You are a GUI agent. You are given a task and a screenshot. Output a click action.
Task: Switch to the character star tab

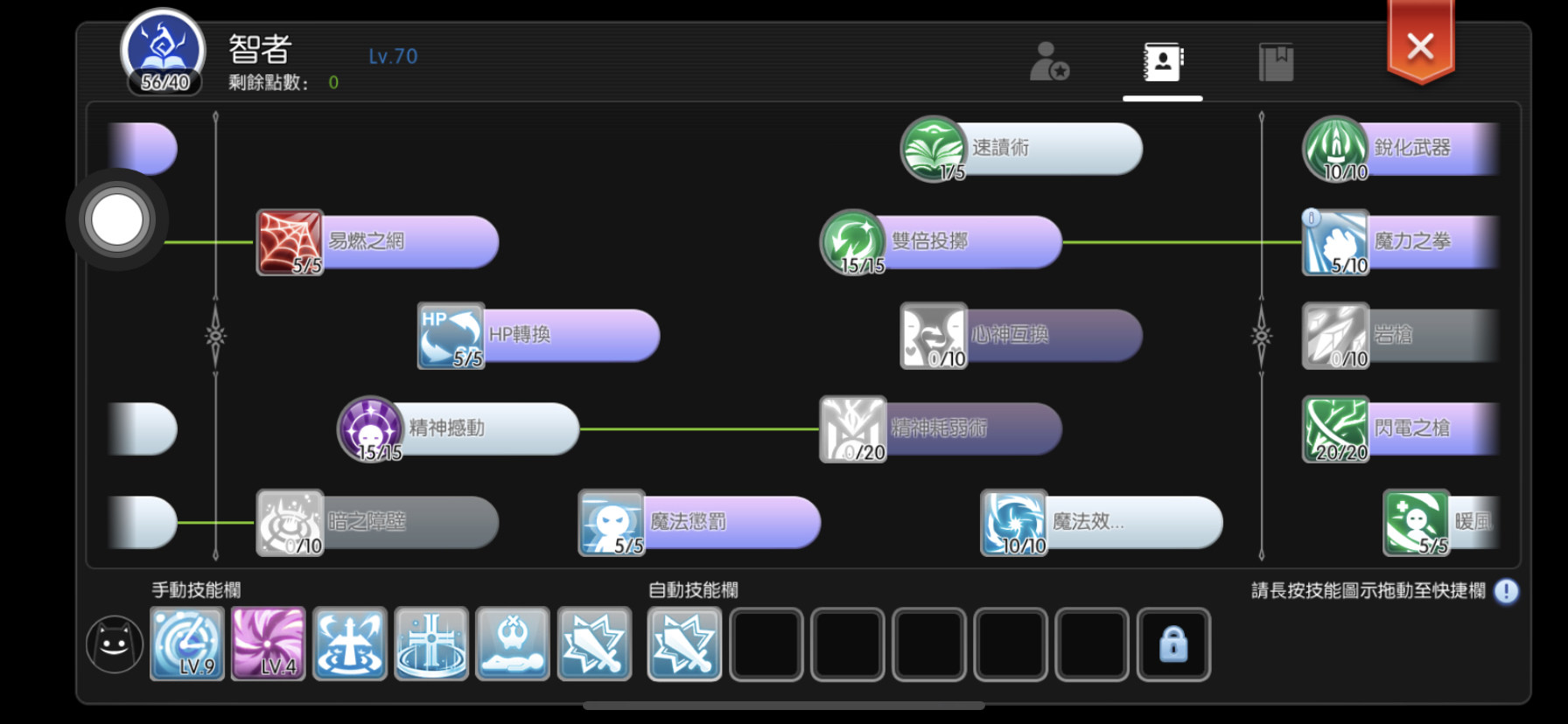point(1049,62)
